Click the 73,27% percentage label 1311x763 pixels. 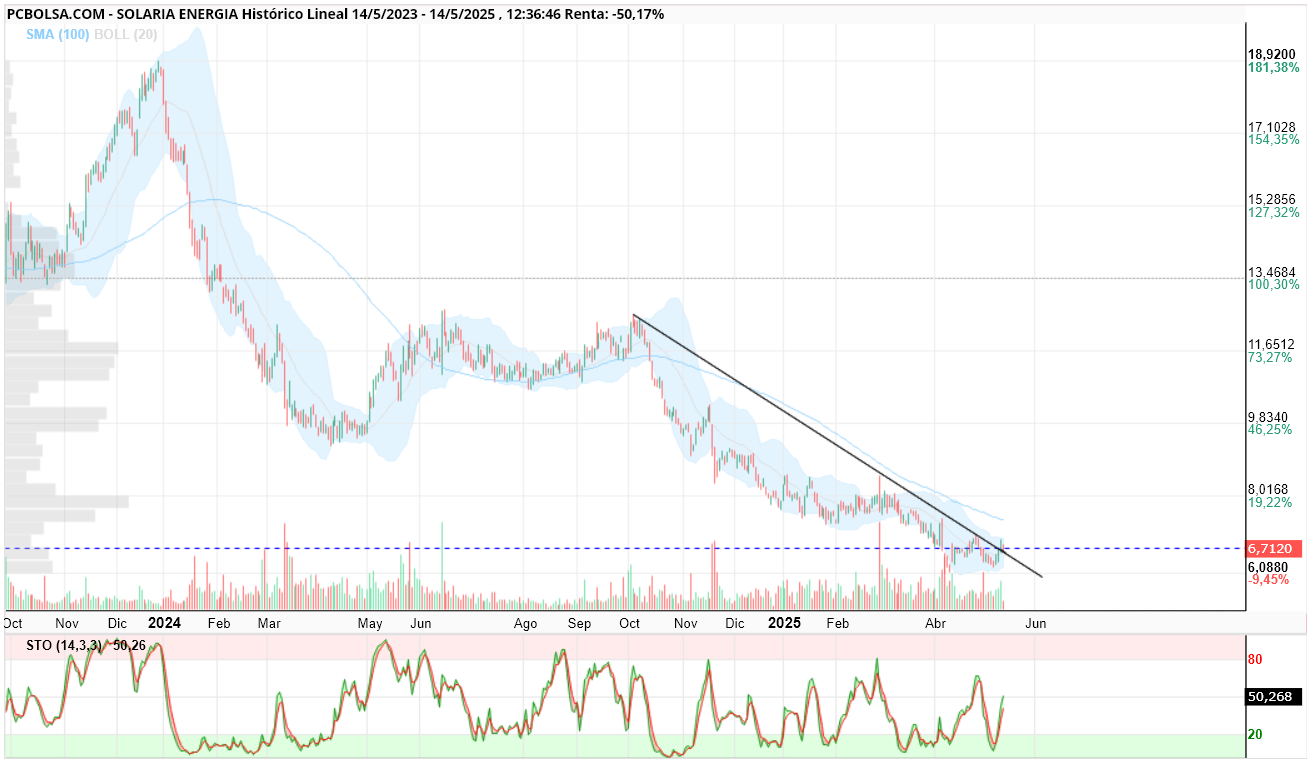click(1270, 357)
